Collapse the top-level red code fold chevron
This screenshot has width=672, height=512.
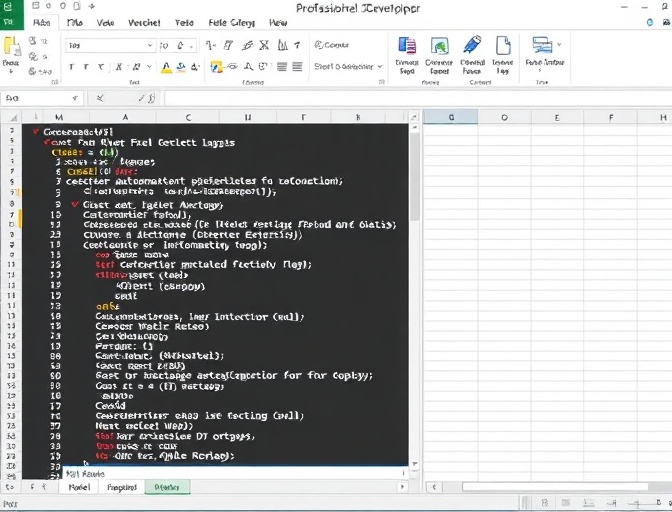click(36, 131)
